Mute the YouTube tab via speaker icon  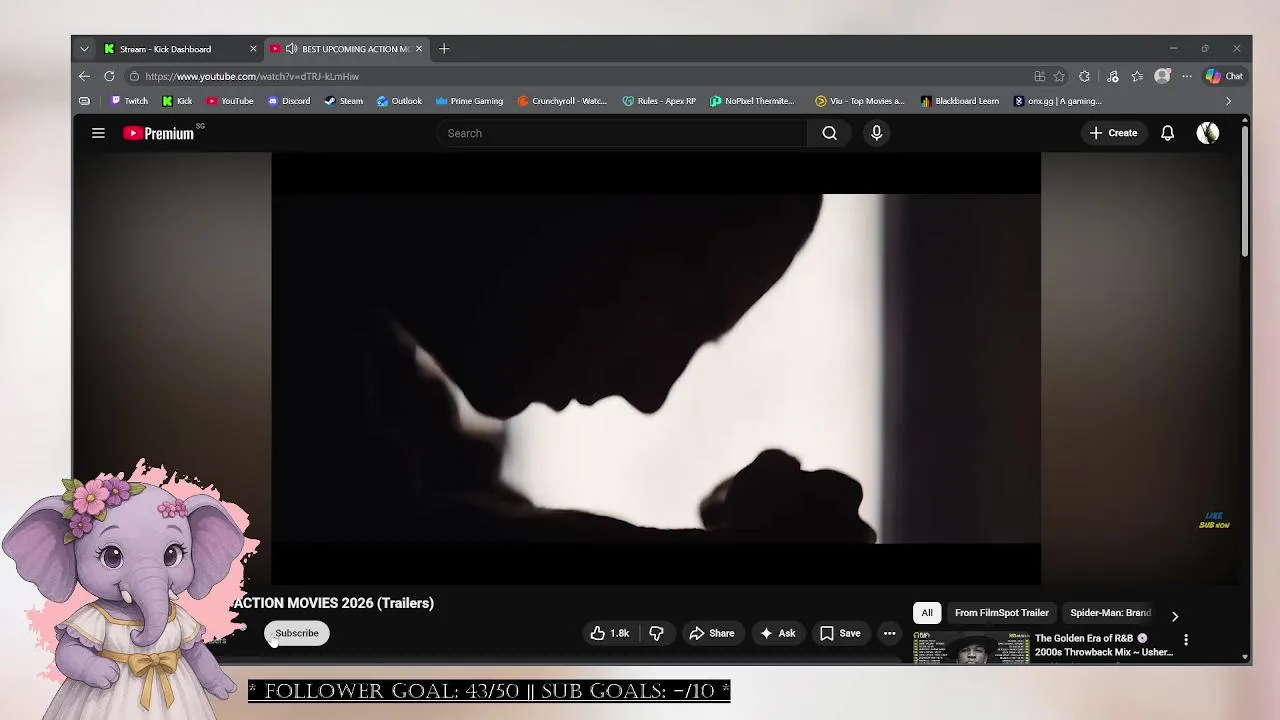291,49
